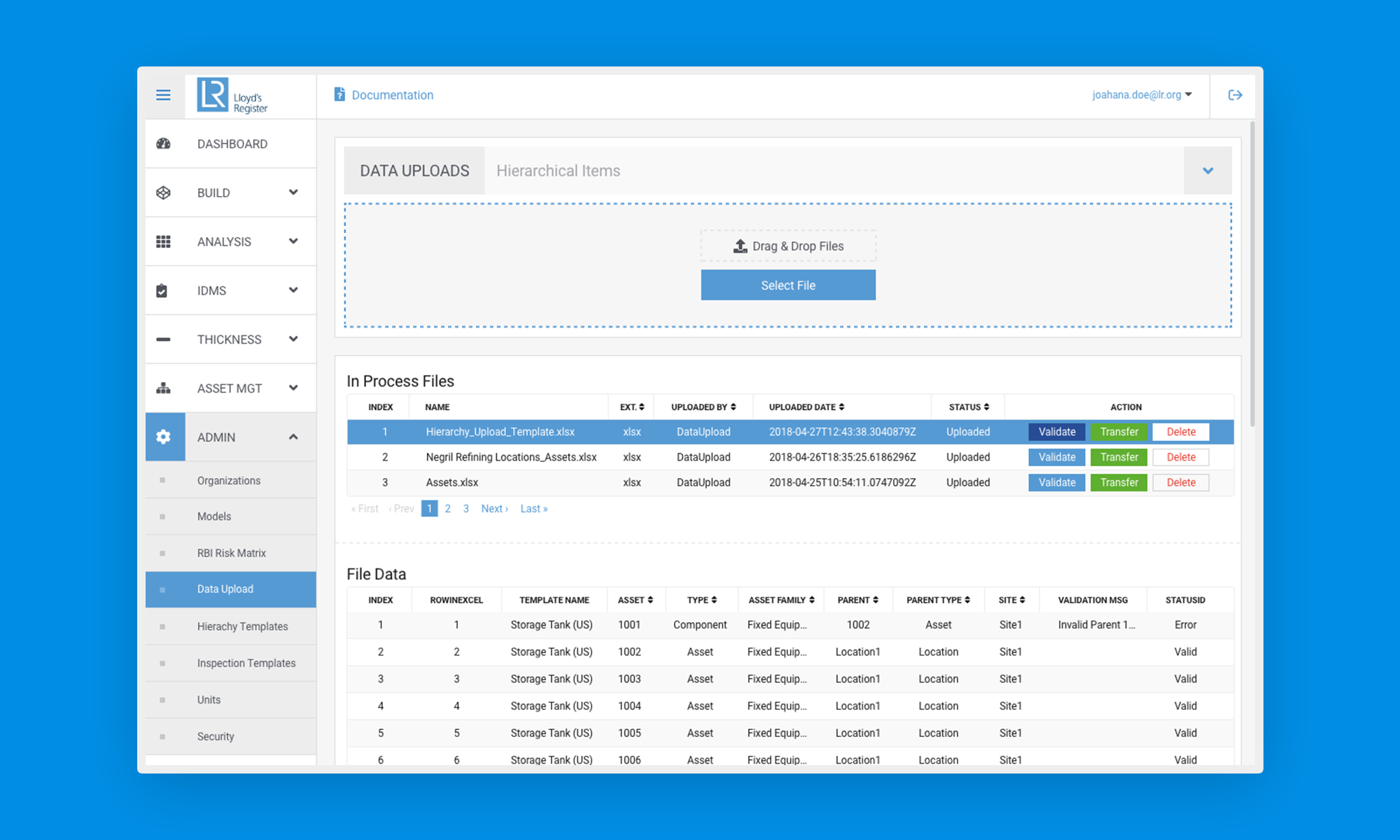Click the Select File button
The image size is (1400, 840).
coord(788,285)
